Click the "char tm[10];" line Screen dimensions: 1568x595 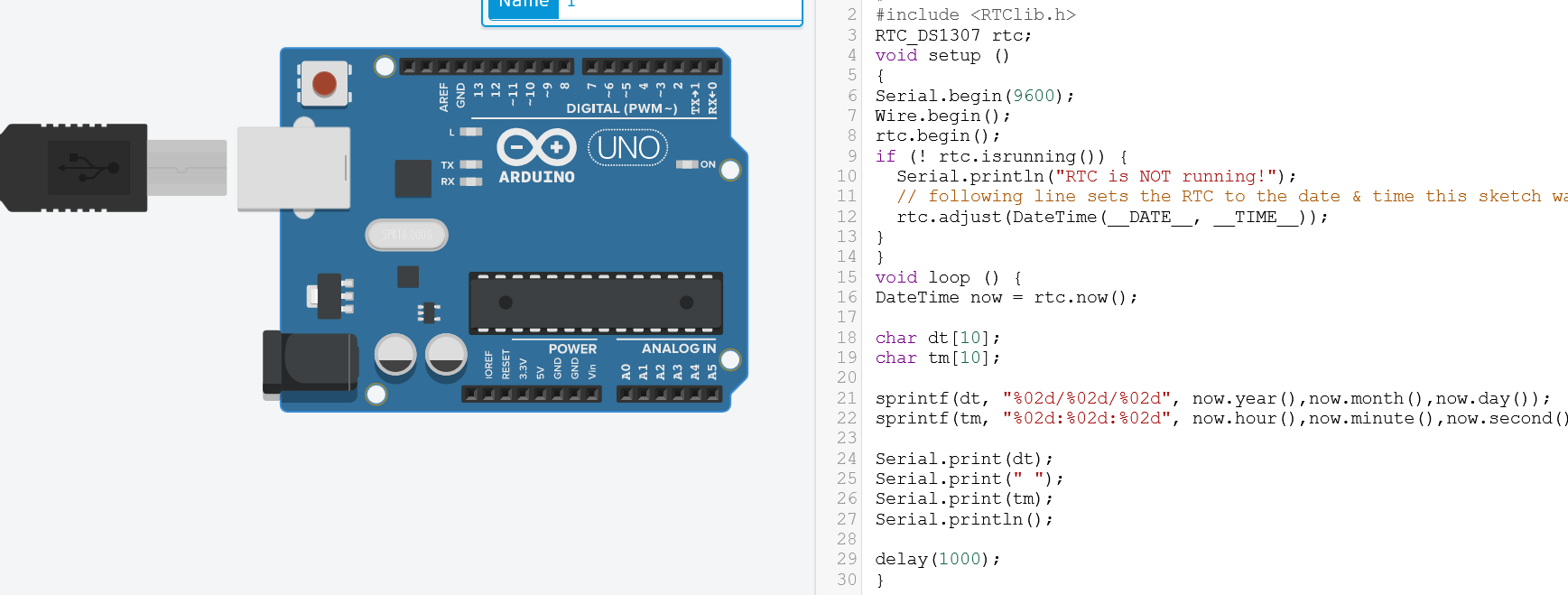pyautogui.click(x=938, y=358)
